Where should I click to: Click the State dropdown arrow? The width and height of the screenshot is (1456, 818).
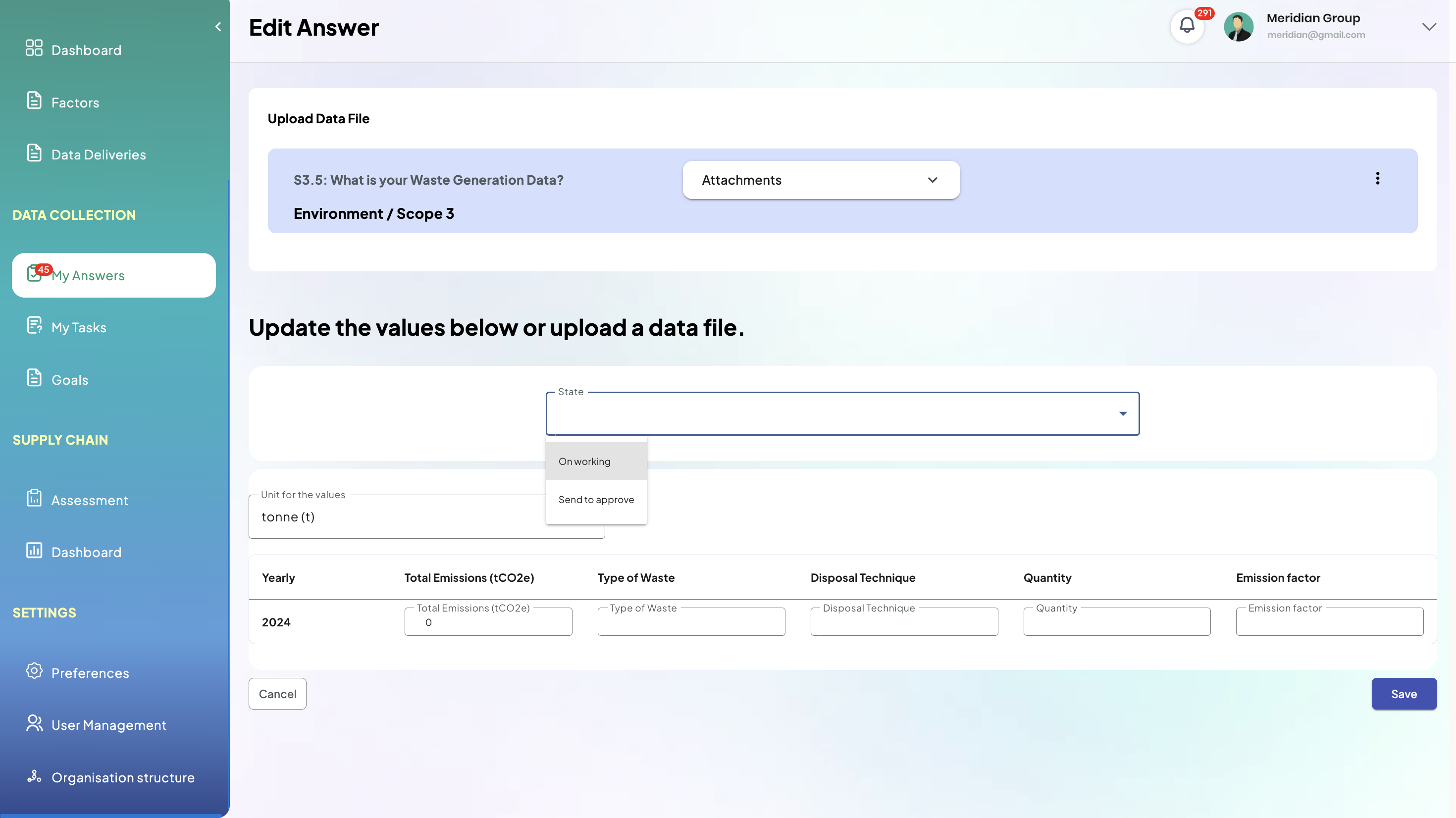1123,414
